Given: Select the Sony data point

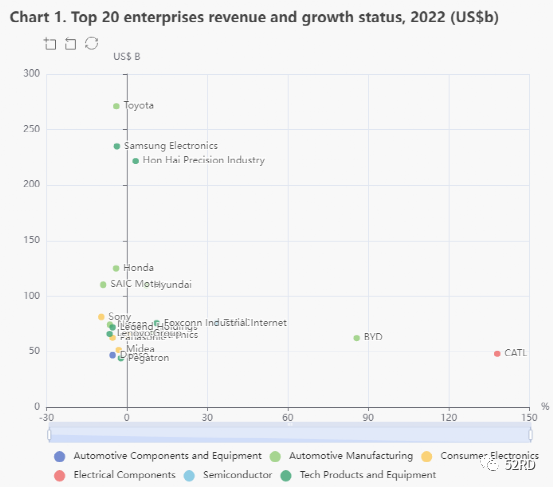Looking at the screenshot, I should pos(101,317).
